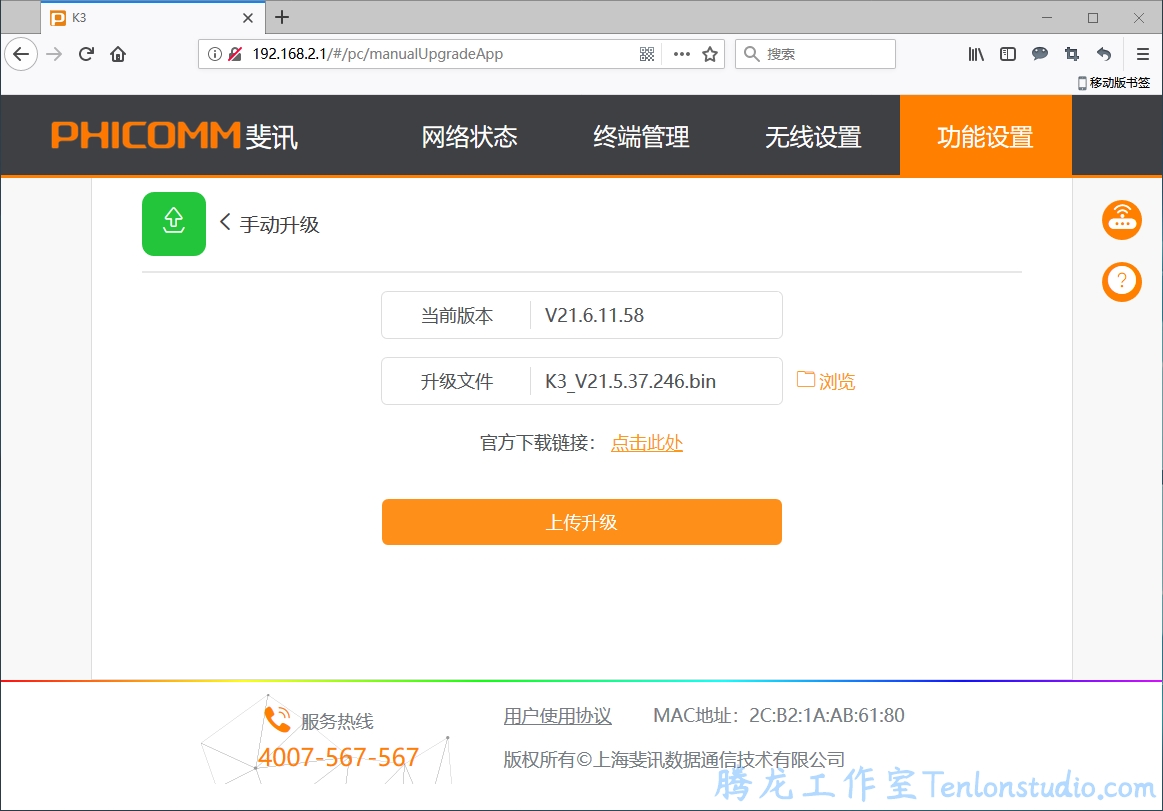The width and height of the screenshot is (1163, 811).
Task: Click the 当前版本 label
Action: [457, 315]
